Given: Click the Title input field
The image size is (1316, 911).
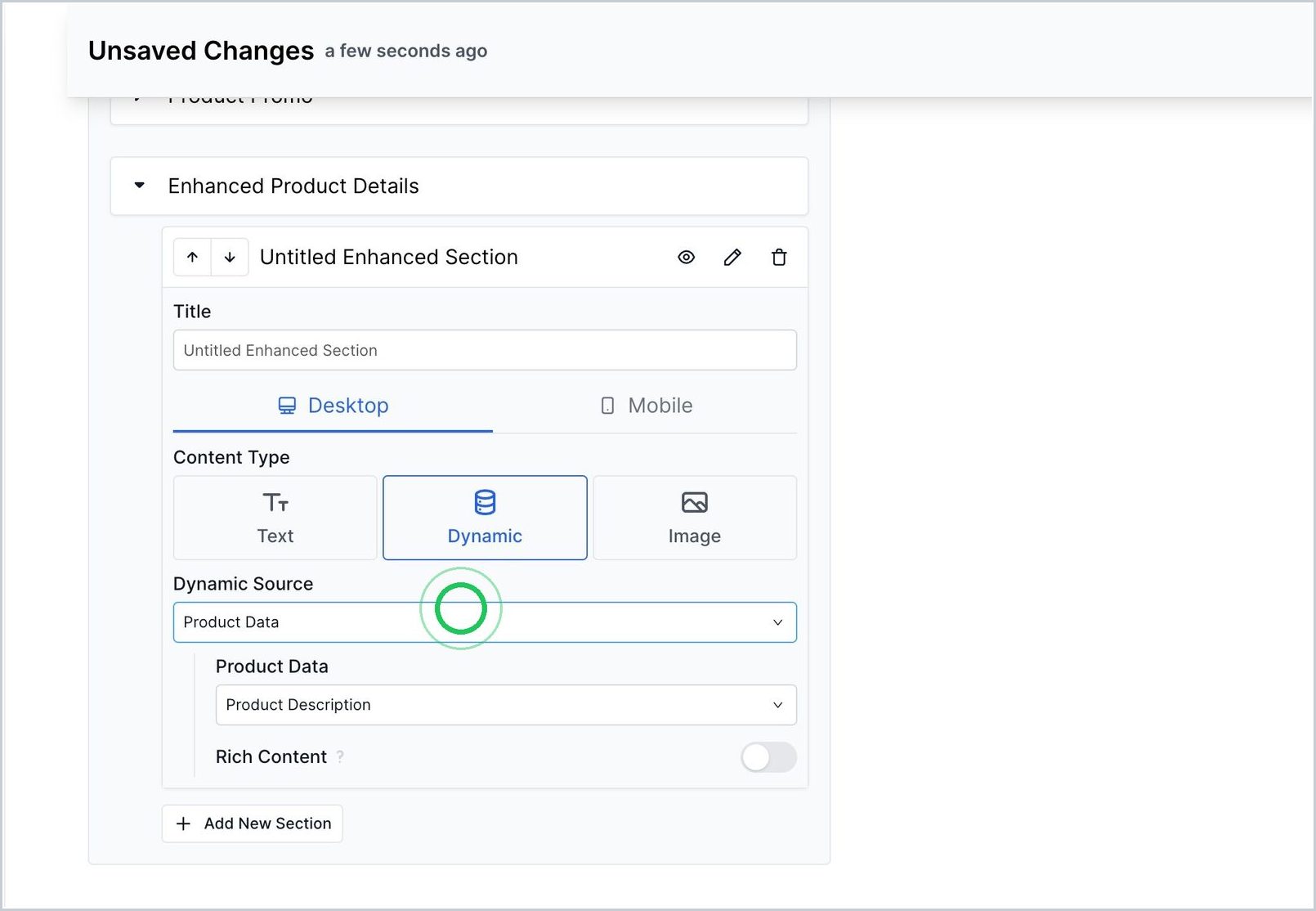Looking at the screenshot, I should coord(485,350).
